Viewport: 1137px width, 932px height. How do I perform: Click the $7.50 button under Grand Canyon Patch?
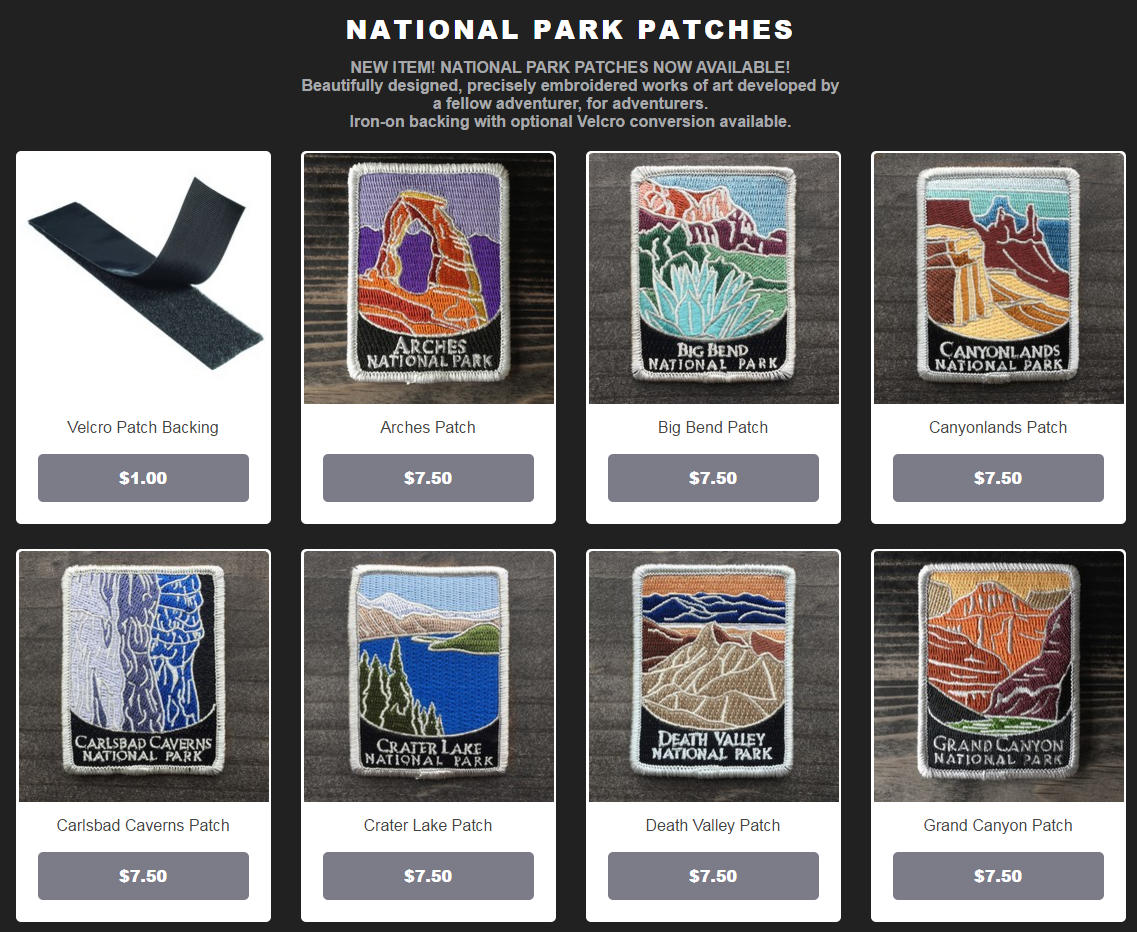[999, 876]
